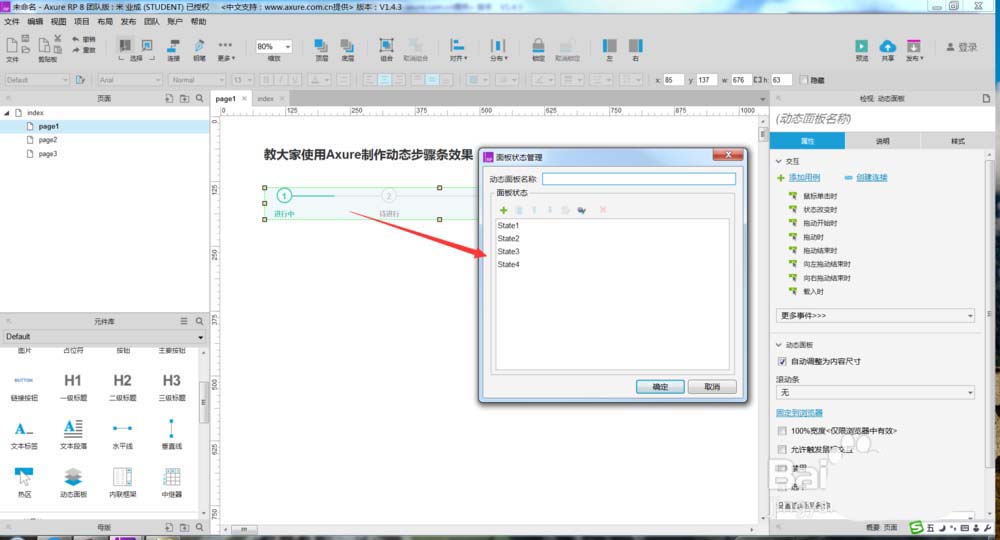Open the File (文件) menu

pyautogui.click(x=12, y=22)
